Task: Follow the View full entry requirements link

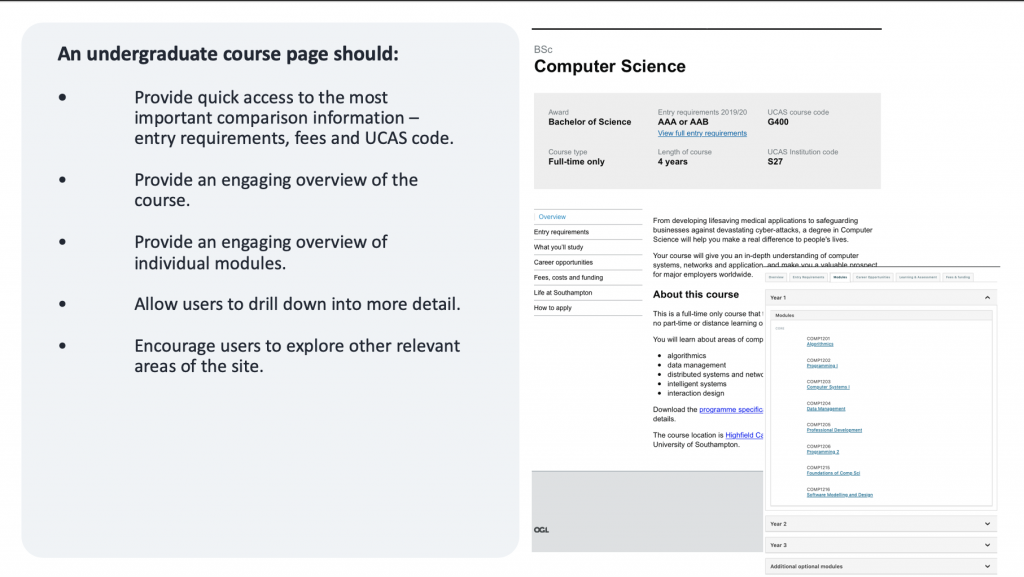Action: click(x=702, y=133)
